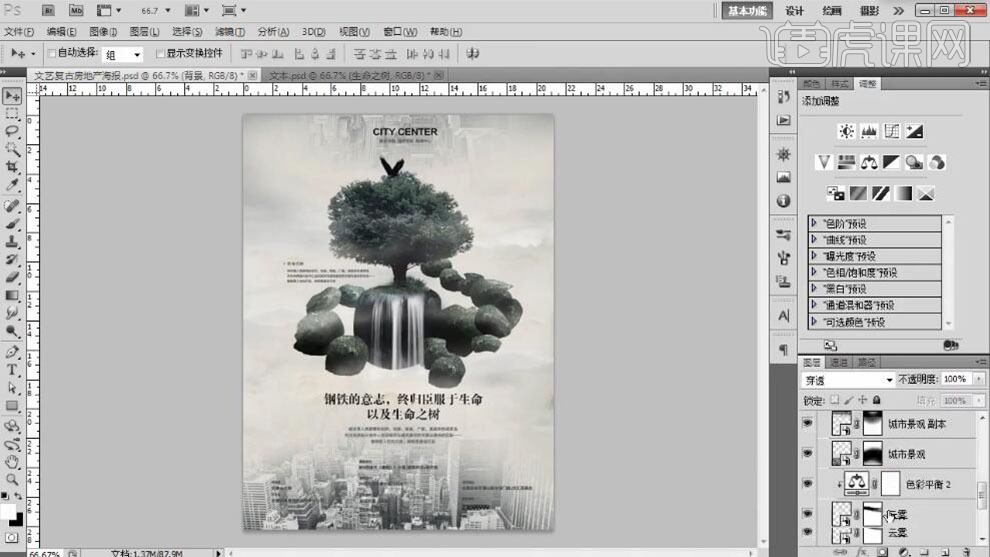Open the 图像(I) menu

point(103,32)
